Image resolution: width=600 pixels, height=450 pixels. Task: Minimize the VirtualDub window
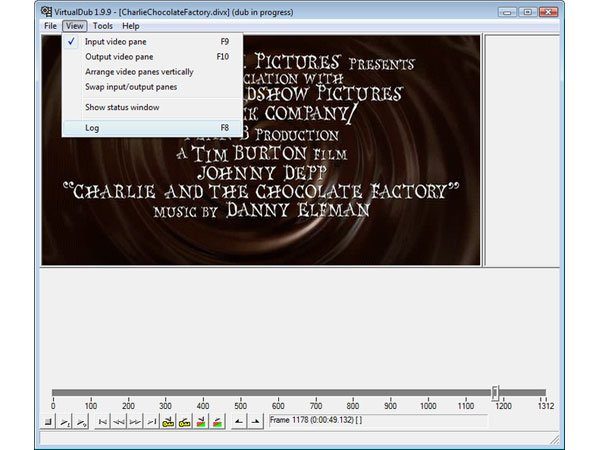507,12
